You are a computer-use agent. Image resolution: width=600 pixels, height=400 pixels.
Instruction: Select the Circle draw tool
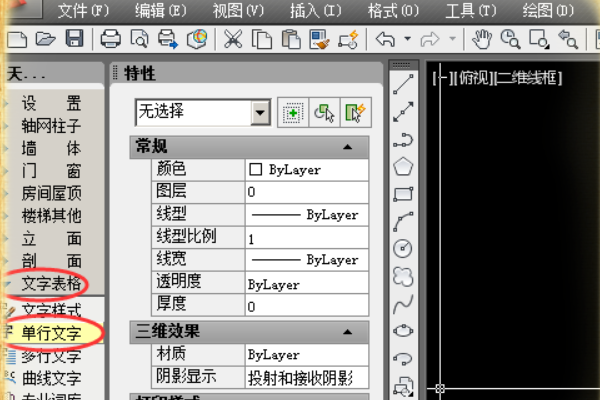pyautogui.click(x=404, y=248)
